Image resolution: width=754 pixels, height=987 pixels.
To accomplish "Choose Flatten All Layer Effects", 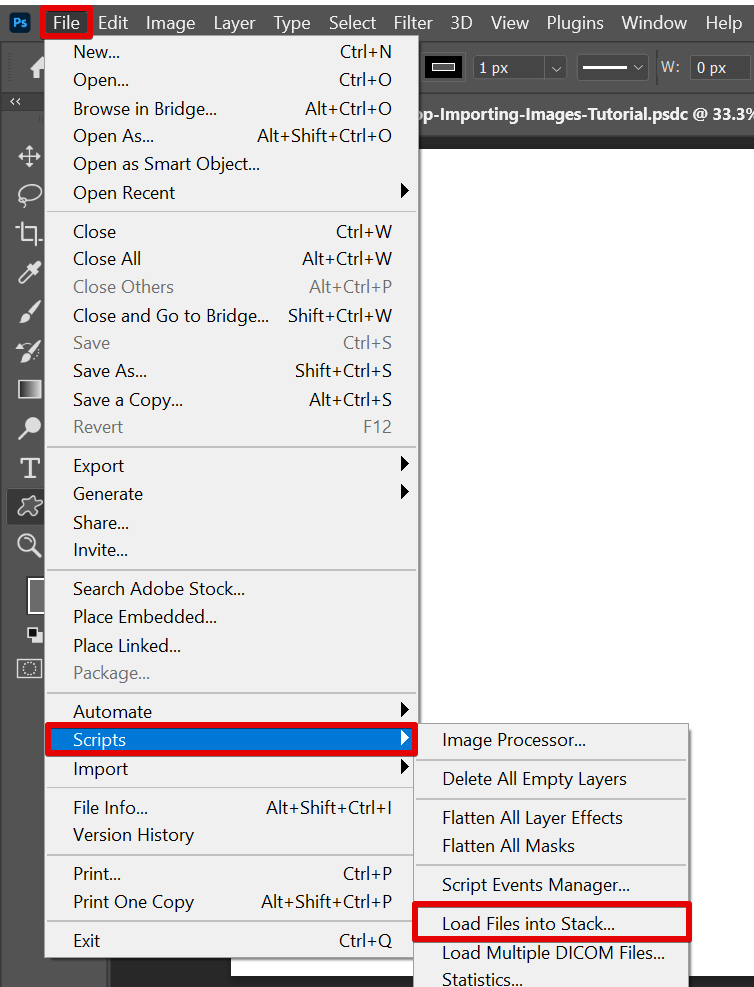I will [552, 818].
